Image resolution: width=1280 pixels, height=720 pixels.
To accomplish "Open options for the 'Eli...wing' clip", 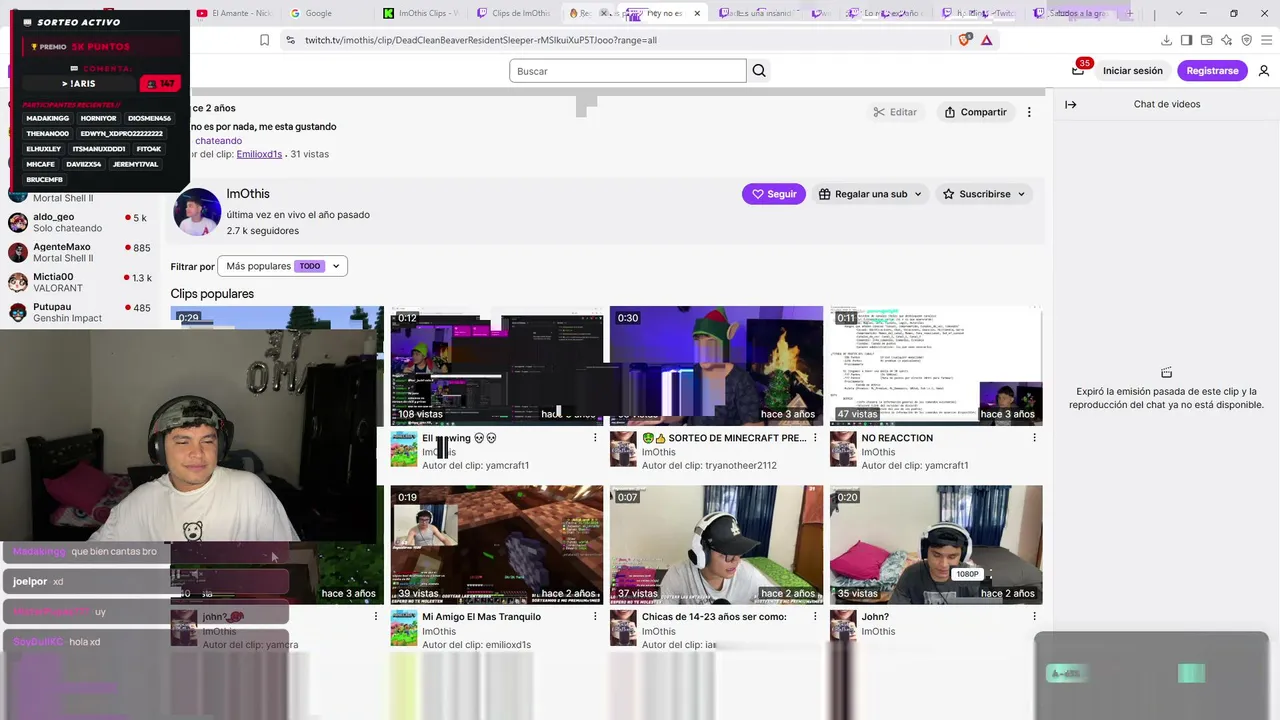I will (595, 438).
